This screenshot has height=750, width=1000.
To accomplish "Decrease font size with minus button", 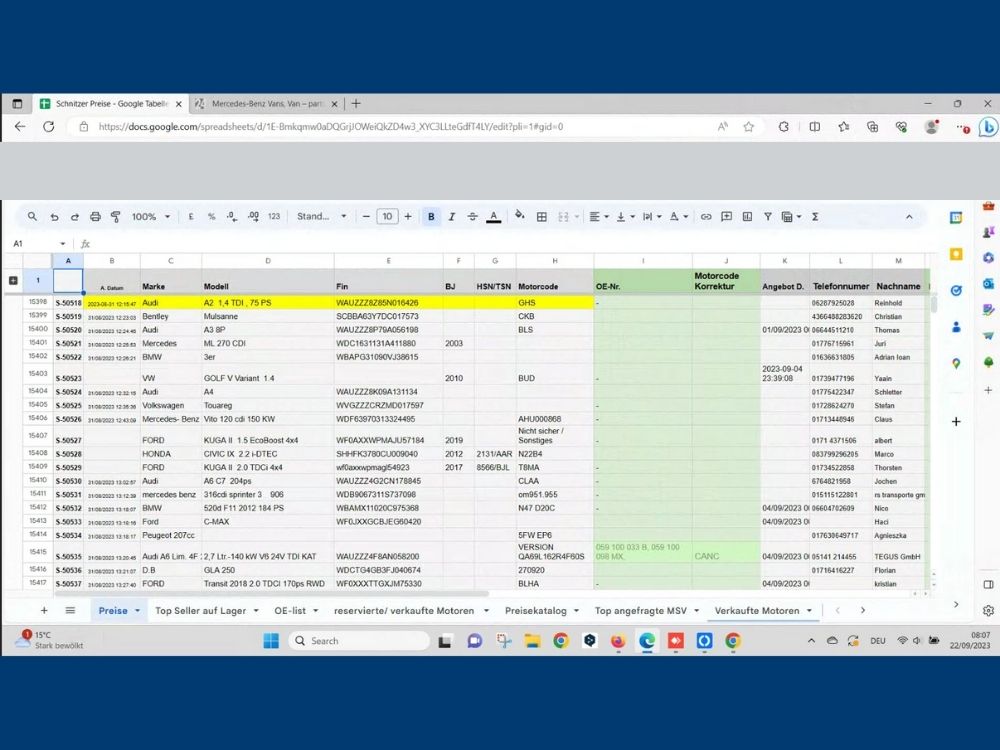I will pos(366,217).
